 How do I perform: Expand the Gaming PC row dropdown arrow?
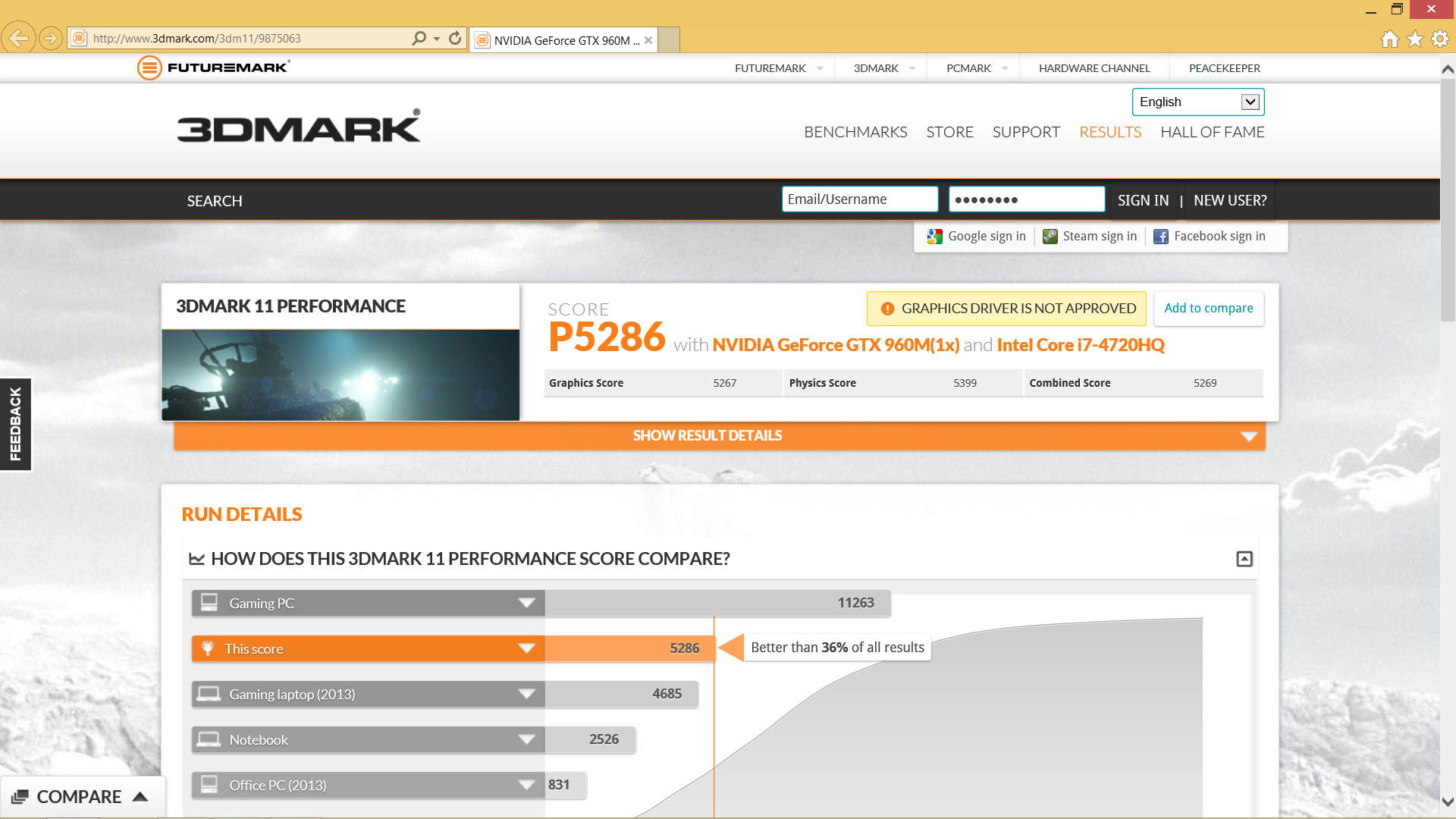[526, 603]
